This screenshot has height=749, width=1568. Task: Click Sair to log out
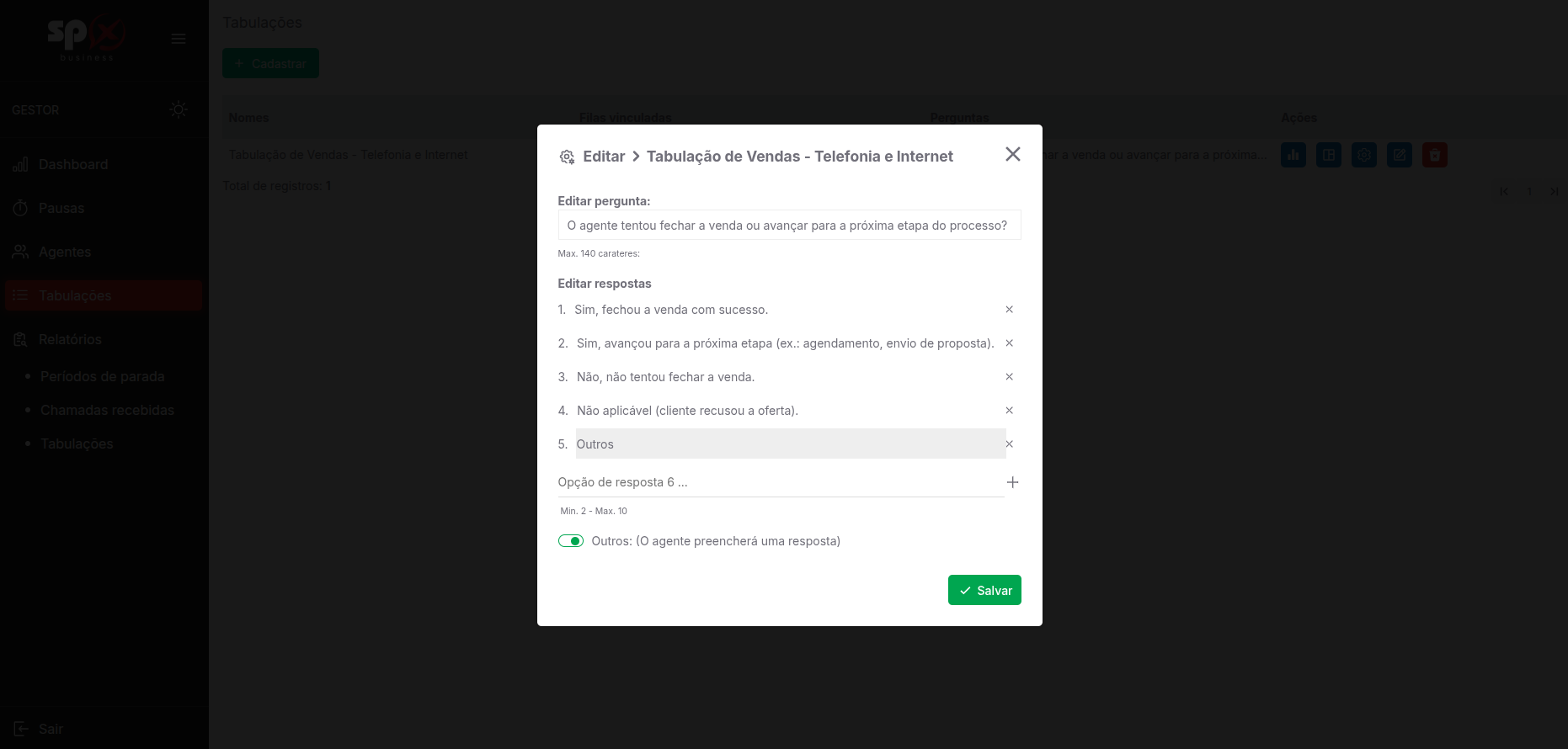[51, 729]
